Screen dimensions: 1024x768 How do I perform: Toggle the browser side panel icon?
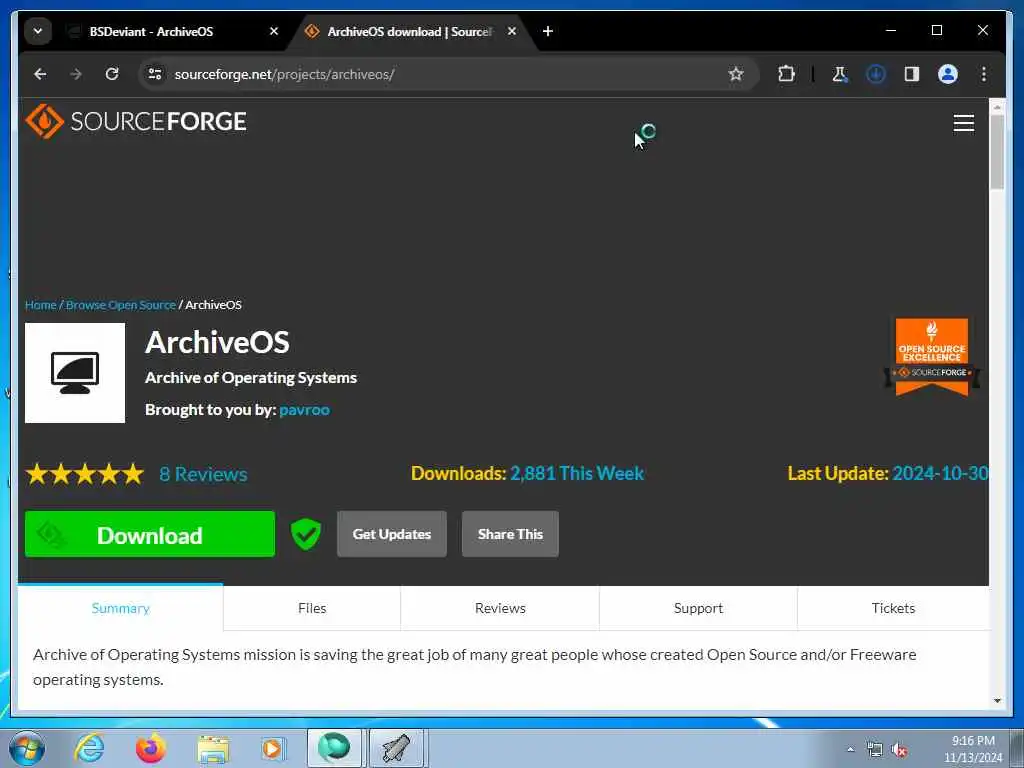(912, 74)
